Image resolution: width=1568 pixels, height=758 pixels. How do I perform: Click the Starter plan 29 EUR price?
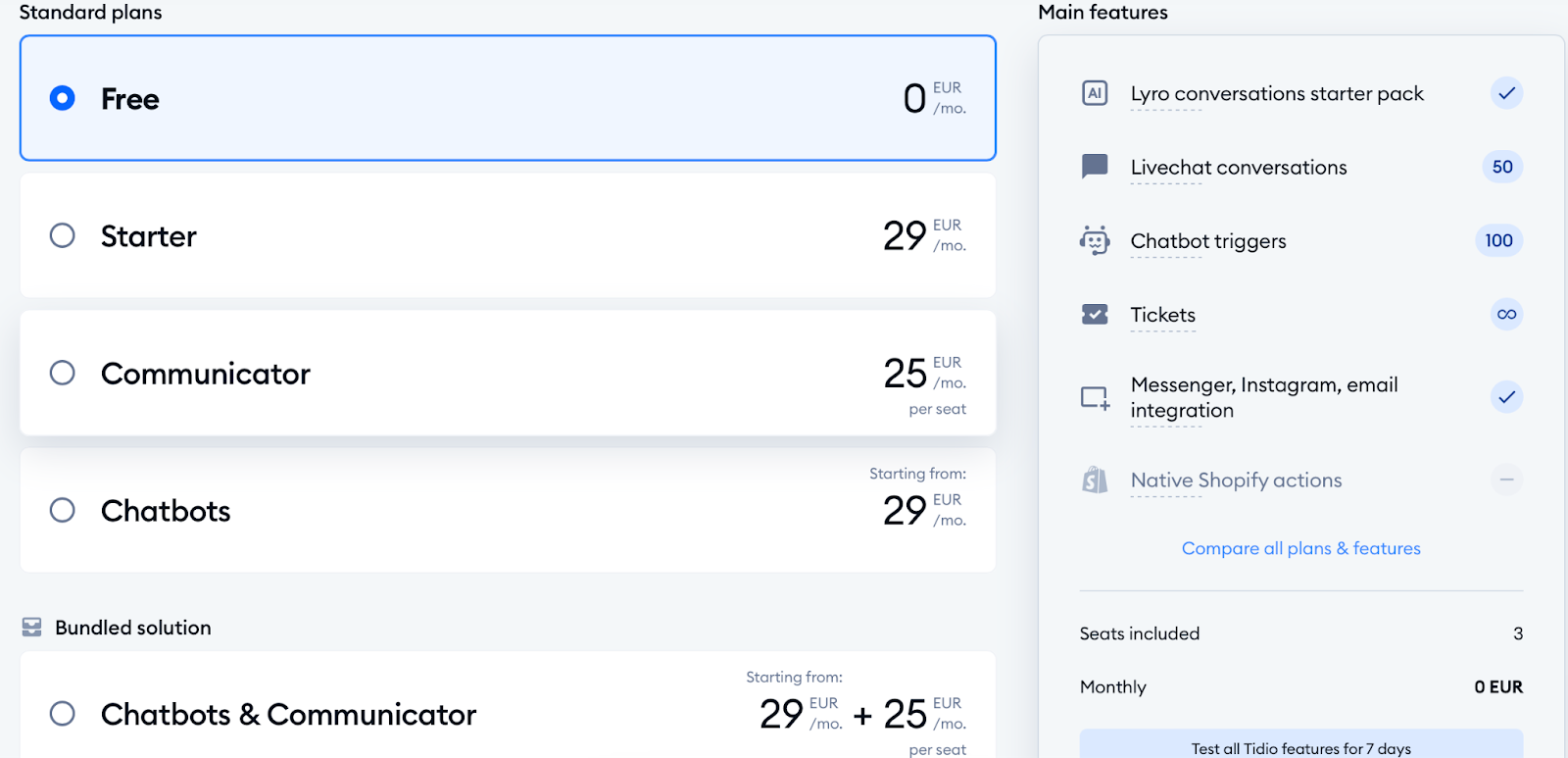pyautogui.click(x=924, y=235)
